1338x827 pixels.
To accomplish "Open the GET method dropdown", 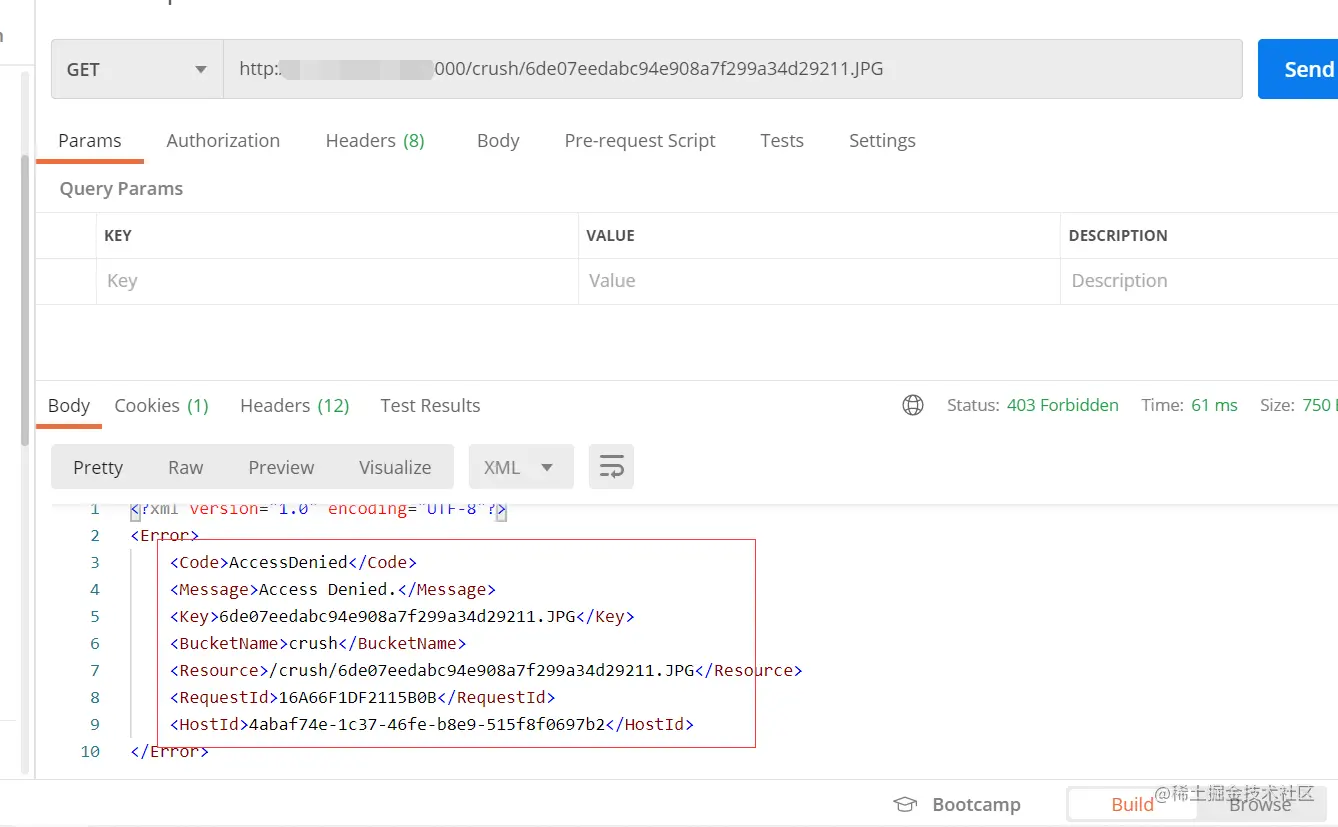I will pos(137,70).
